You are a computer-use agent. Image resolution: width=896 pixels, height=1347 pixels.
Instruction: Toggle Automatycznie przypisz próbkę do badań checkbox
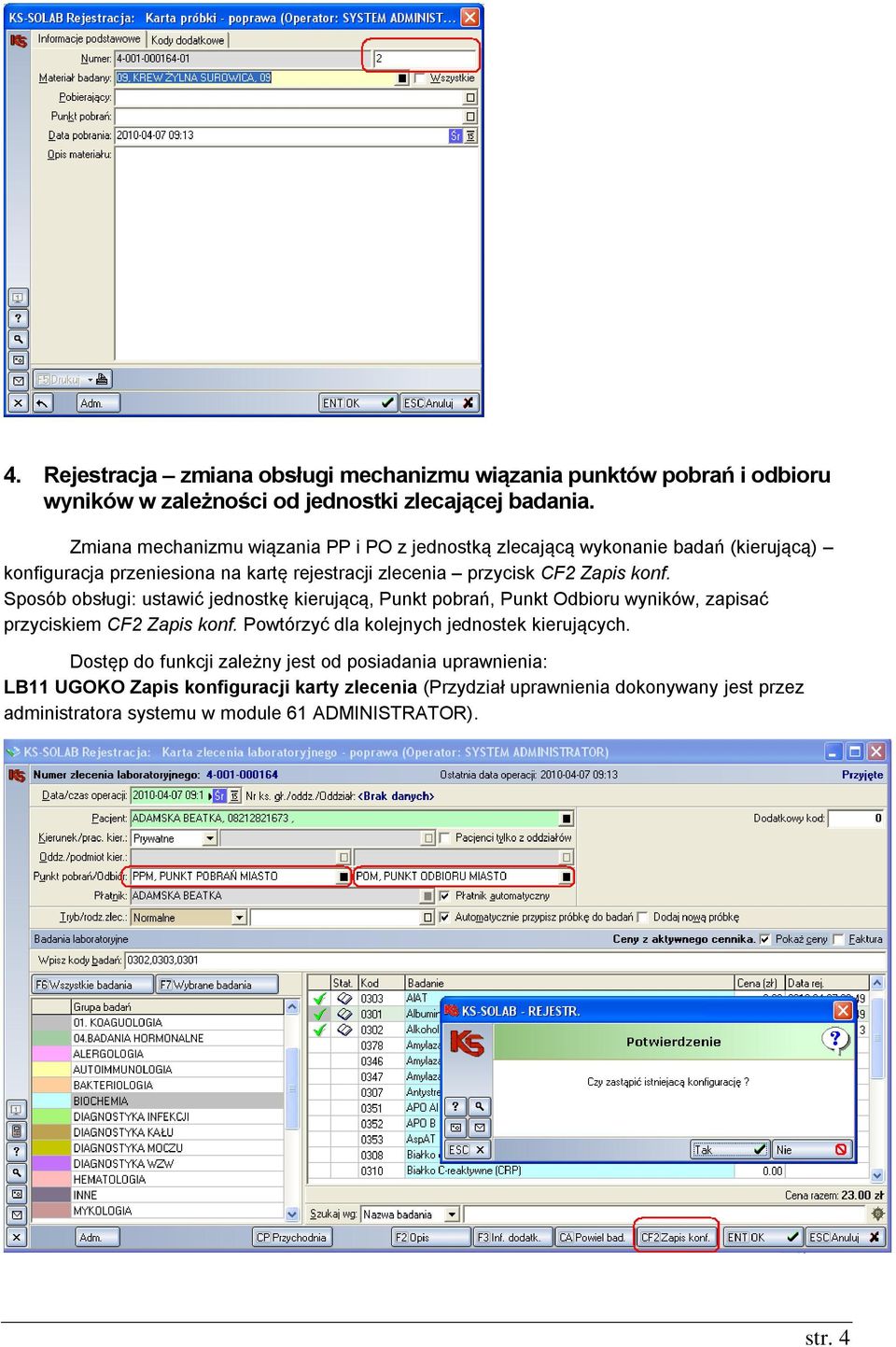444,918
